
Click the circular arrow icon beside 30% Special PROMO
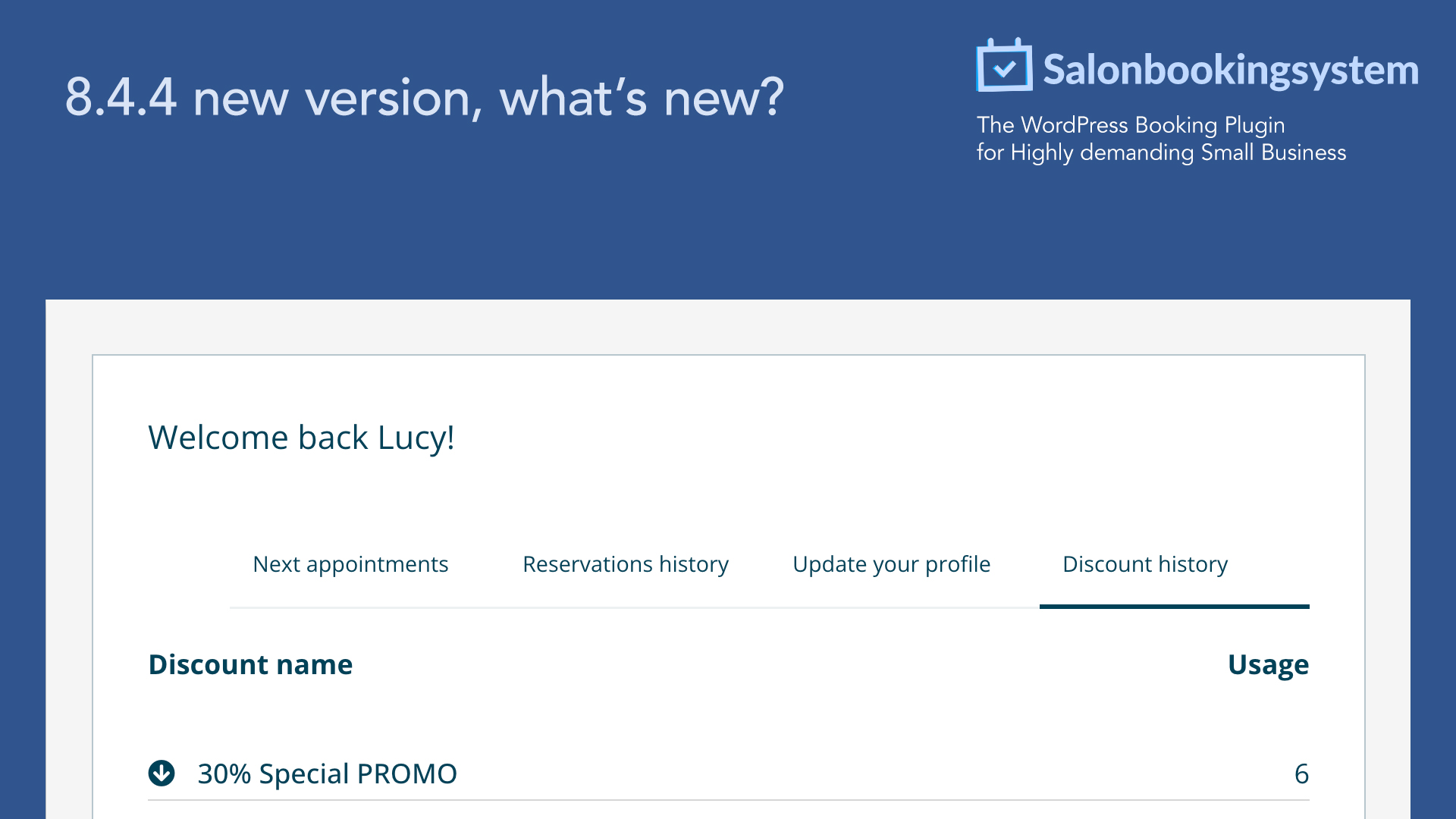coord(162,774)
